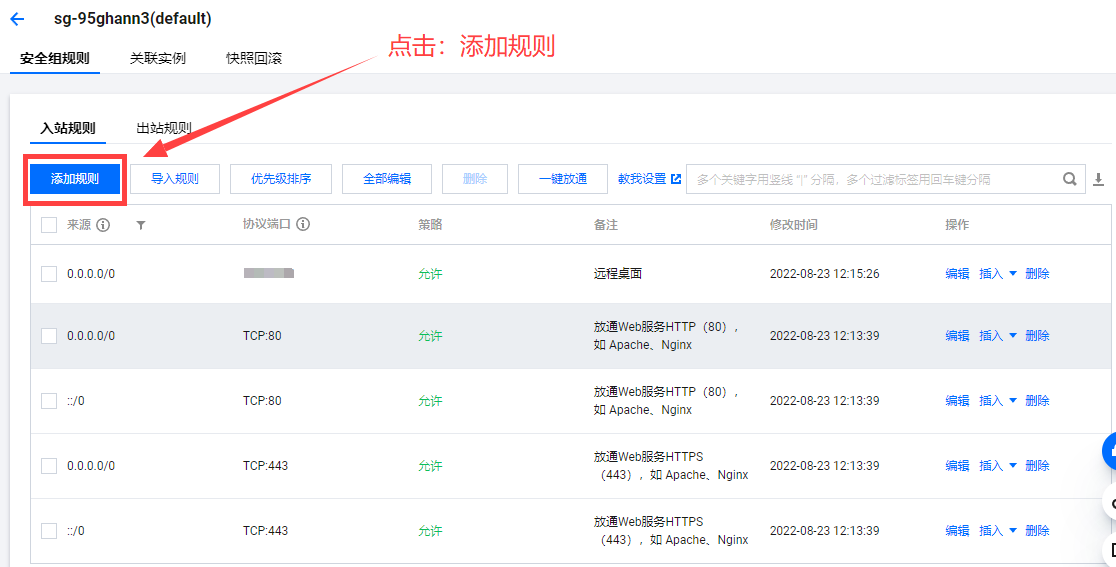Click the 添加规则 button
Screen dimensions: 1116x567
pyautogui.click(x=75, y=179)
